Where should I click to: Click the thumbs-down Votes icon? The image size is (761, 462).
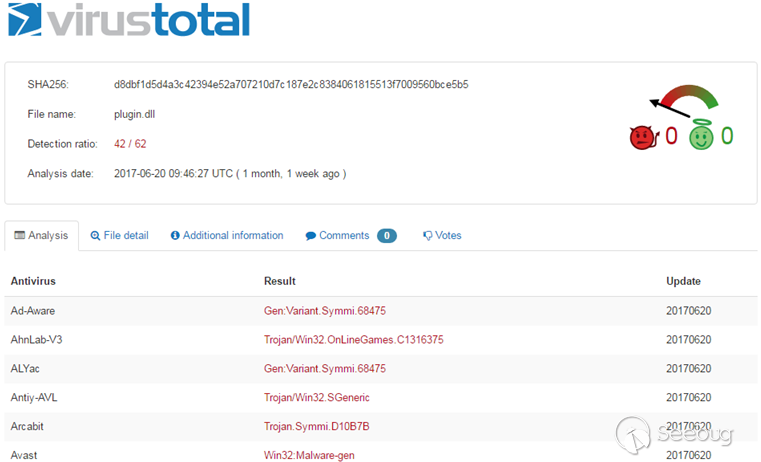(427, 236)
